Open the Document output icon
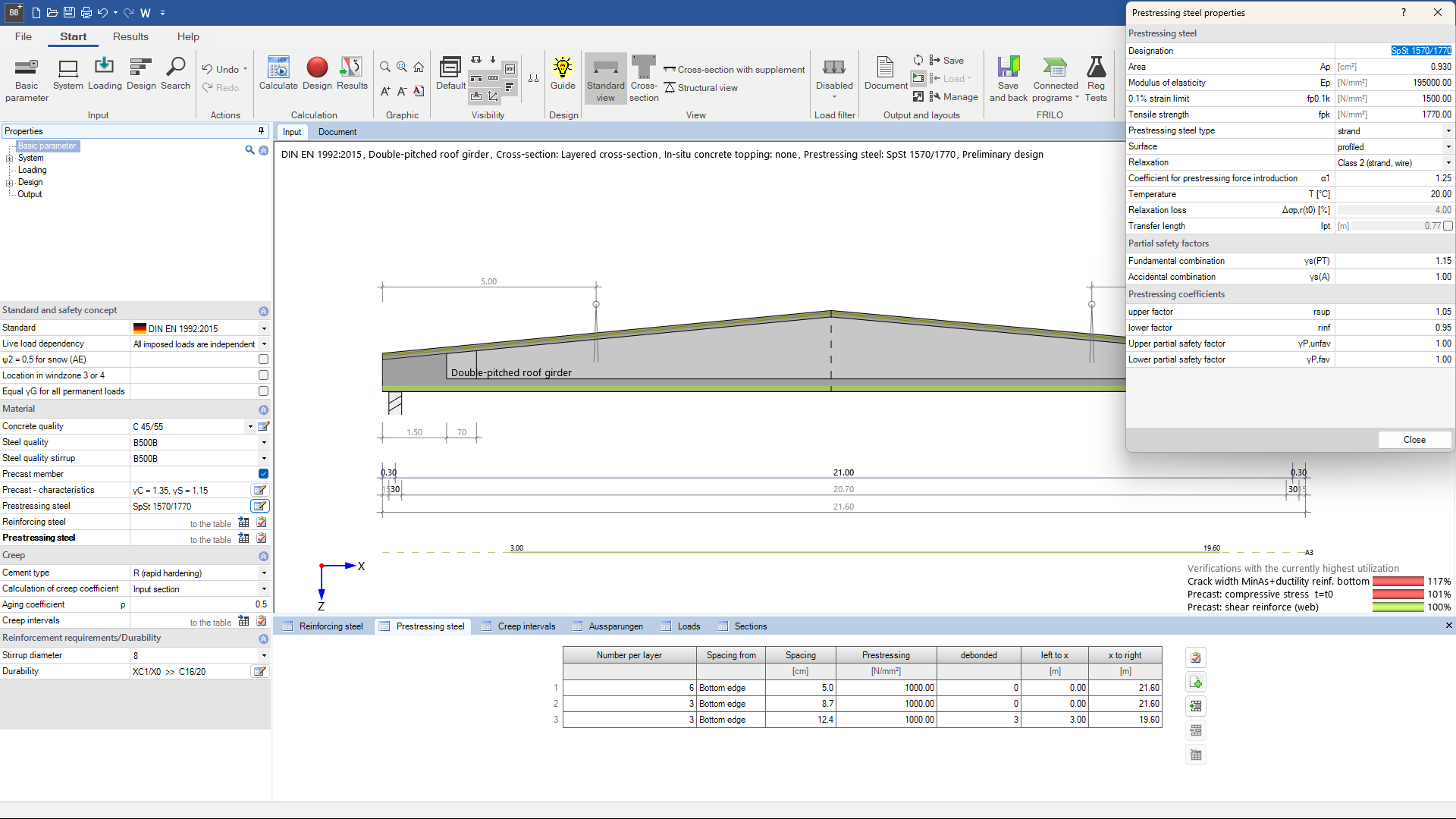The image size is (1456, 819). click(x=885, y=72)
